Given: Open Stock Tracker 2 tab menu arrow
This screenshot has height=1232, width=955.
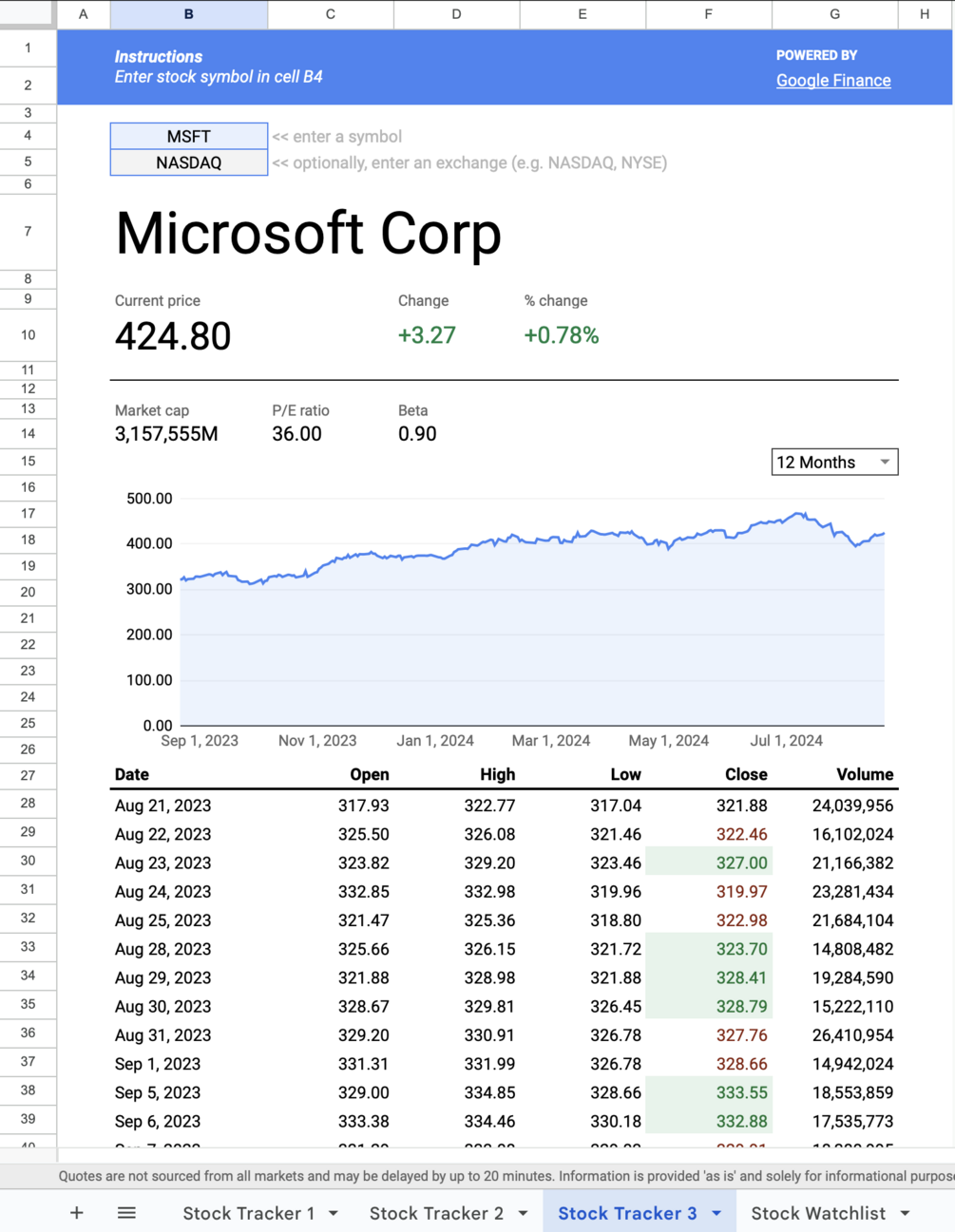Looking at the screenshot, I should (x=523, y=1214).
